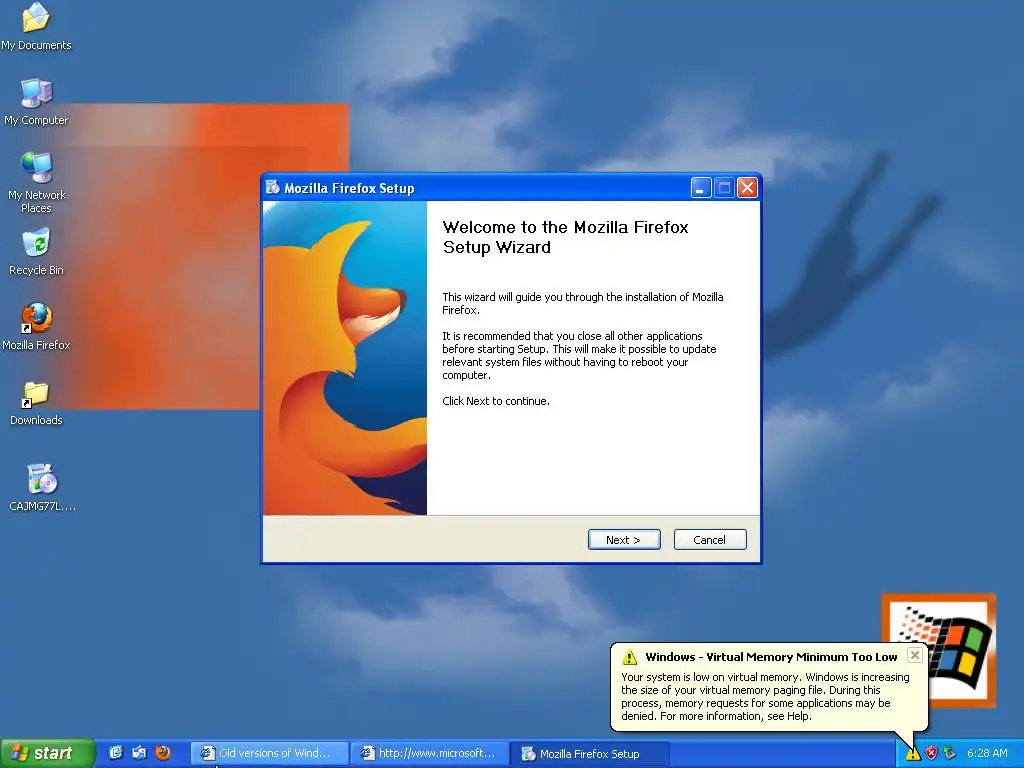Screen dimensions: 1024x768
Task: Open red Security Center shield tray icon
Action: [931, 754]
